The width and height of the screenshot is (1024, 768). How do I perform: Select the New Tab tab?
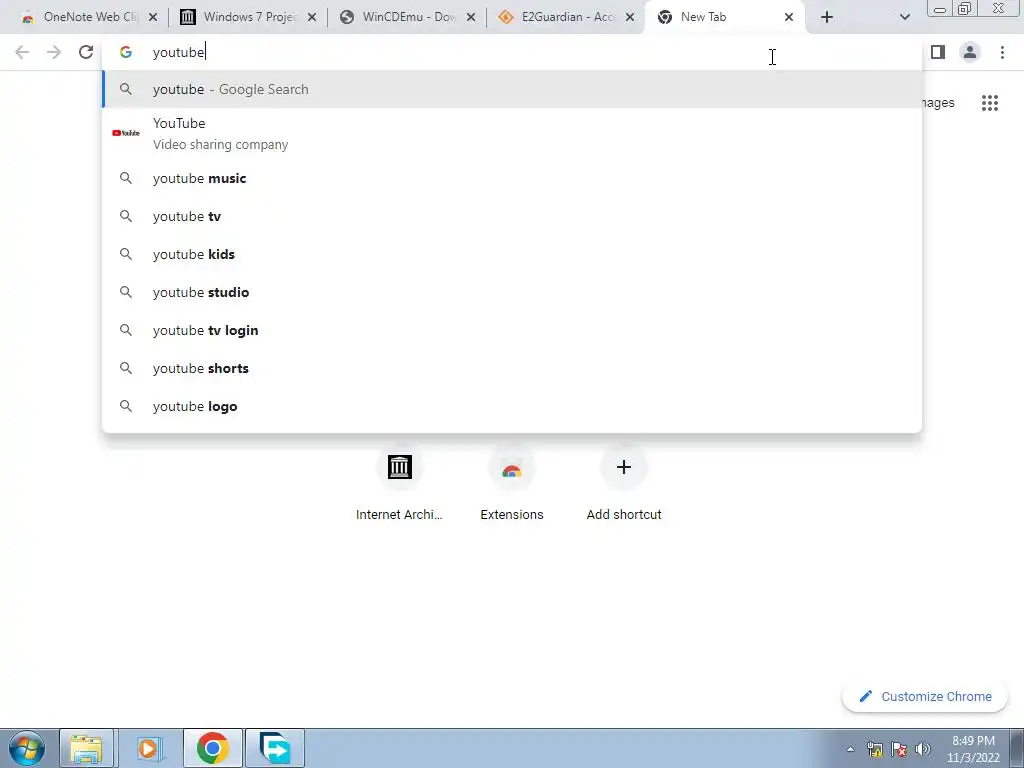[725, 17]
